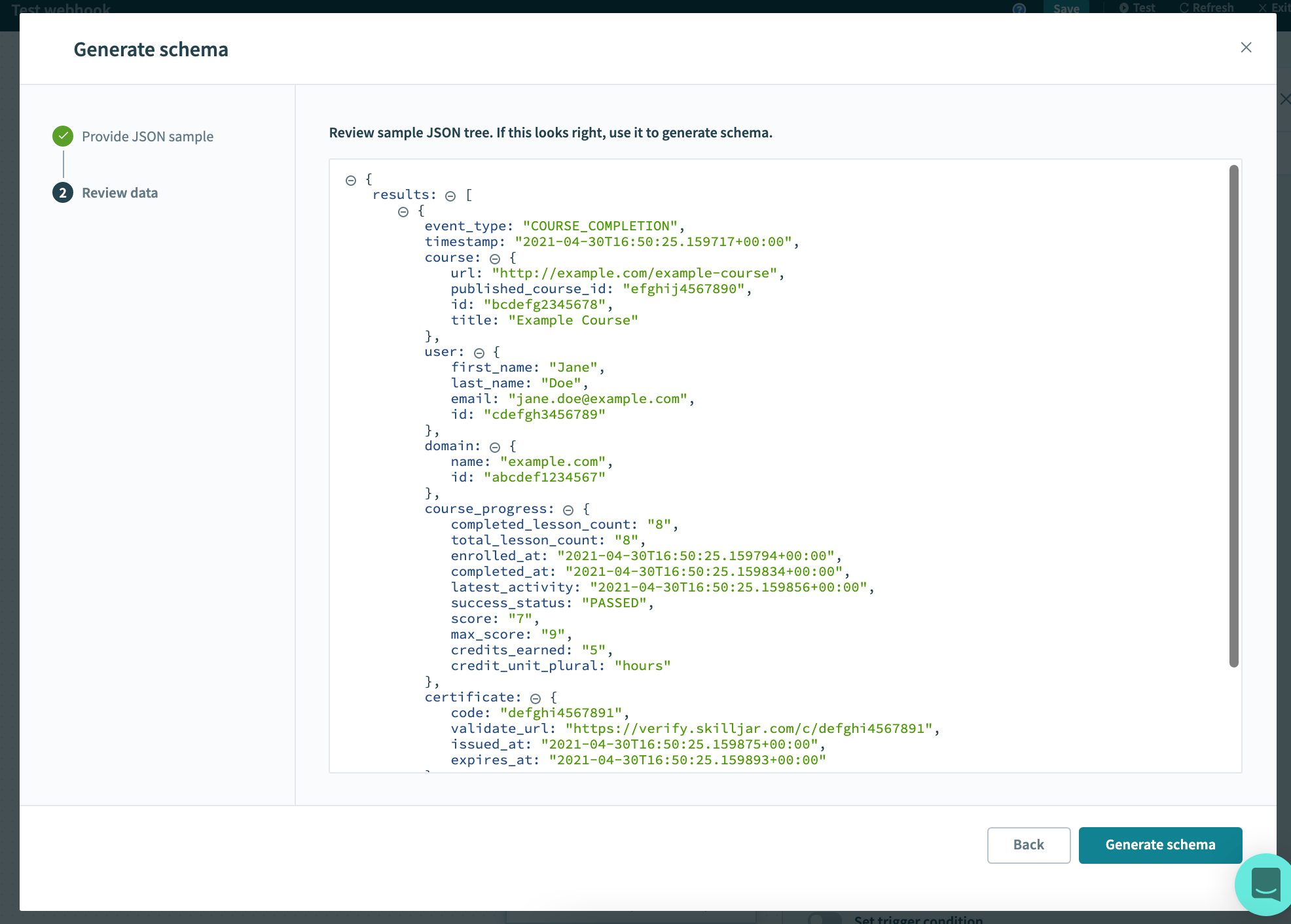Screen dimensions: 1291x924
Task: Open the chat support bubble
Action: [1265, 883]
